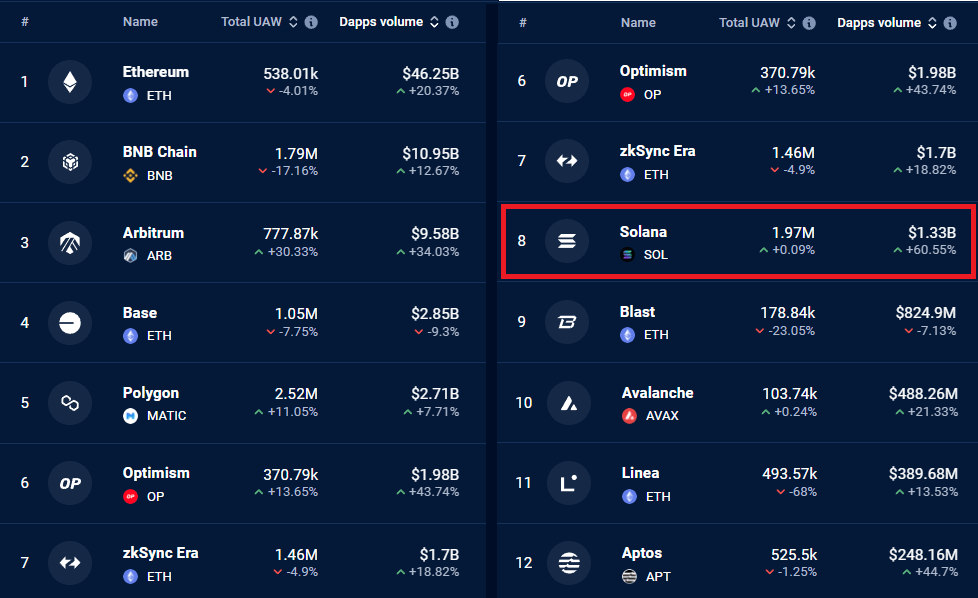Select the Aptos chain logo icon

[x=568, y=563]
